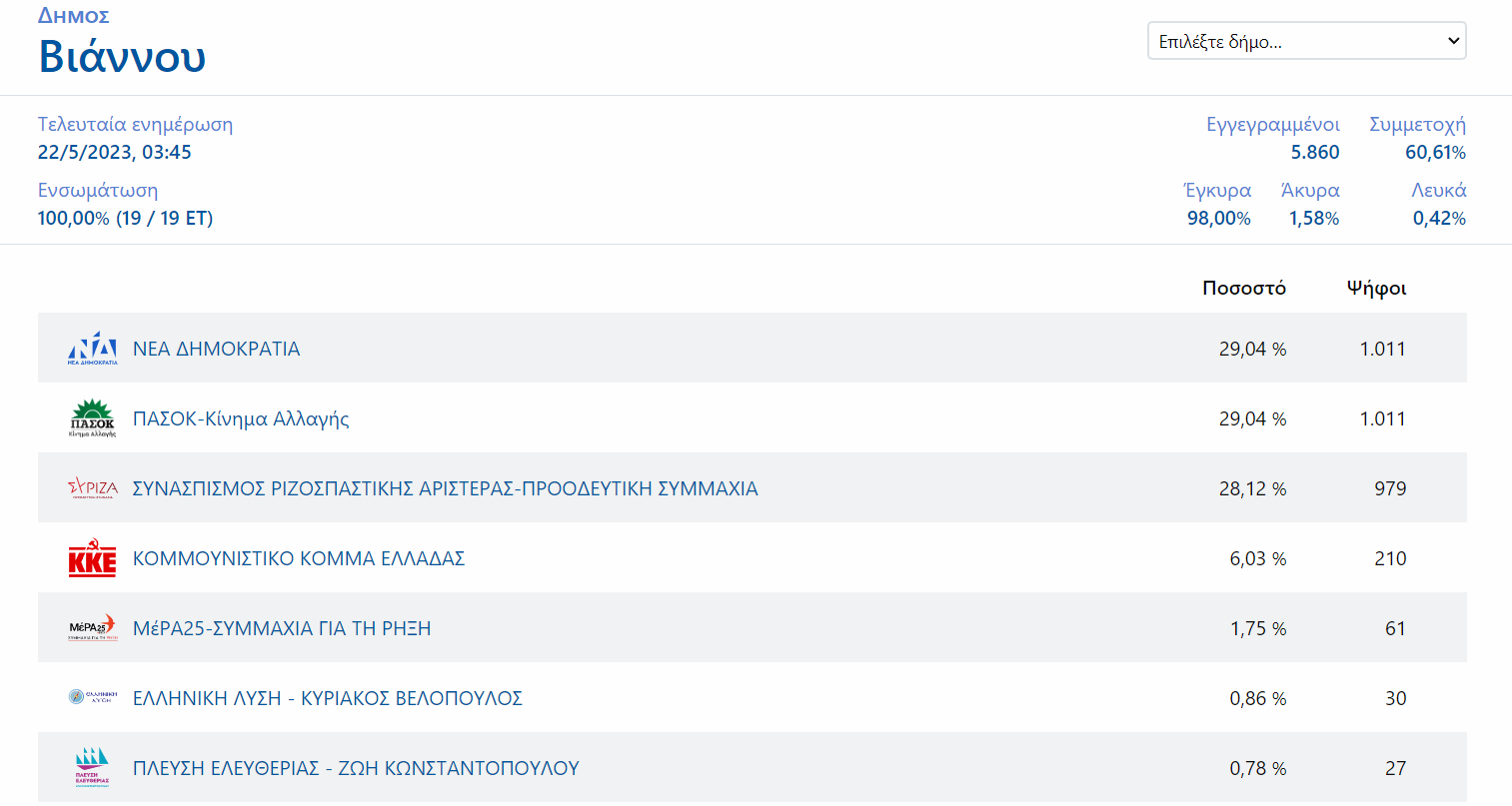
Task: Open the ΠΑΣΟΚ-Κίνημα Αλλαγής link
Action: (241, 418)
